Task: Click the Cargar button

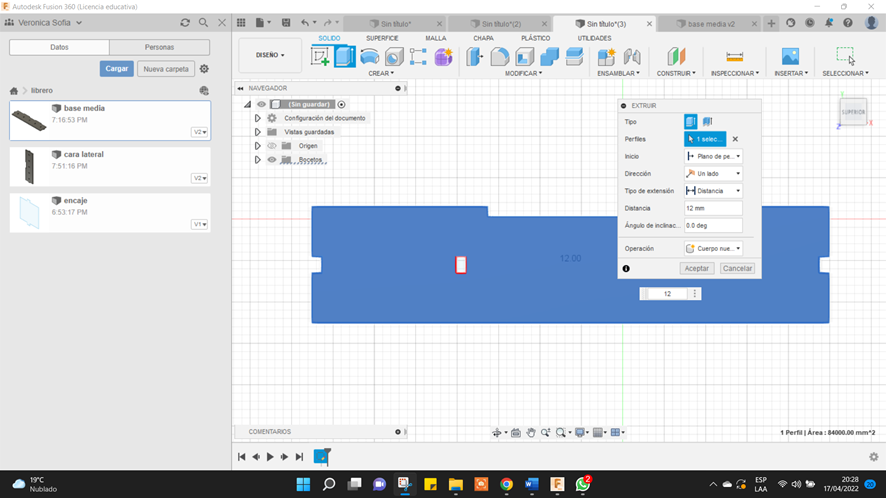Action: (117, 69)
